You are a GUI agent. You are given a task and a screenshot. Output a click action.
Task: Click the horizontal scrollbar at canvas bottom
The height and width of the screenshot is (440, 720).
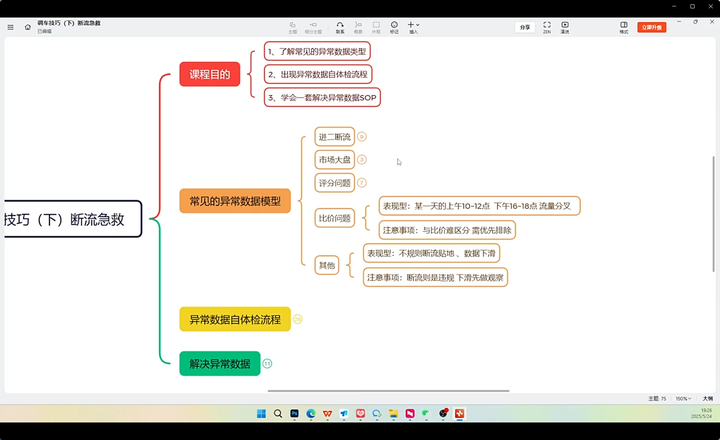(388, 391)
